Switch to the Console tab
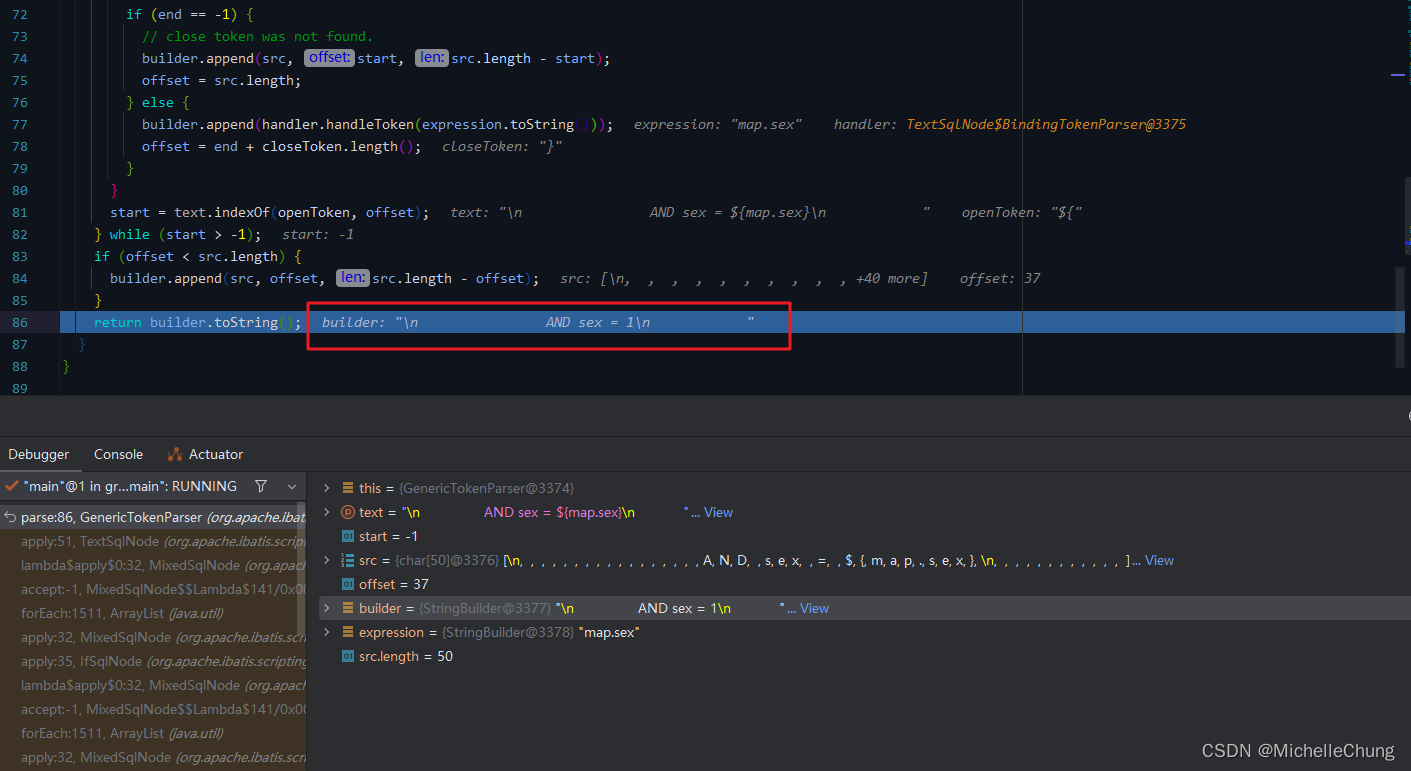 118,454
